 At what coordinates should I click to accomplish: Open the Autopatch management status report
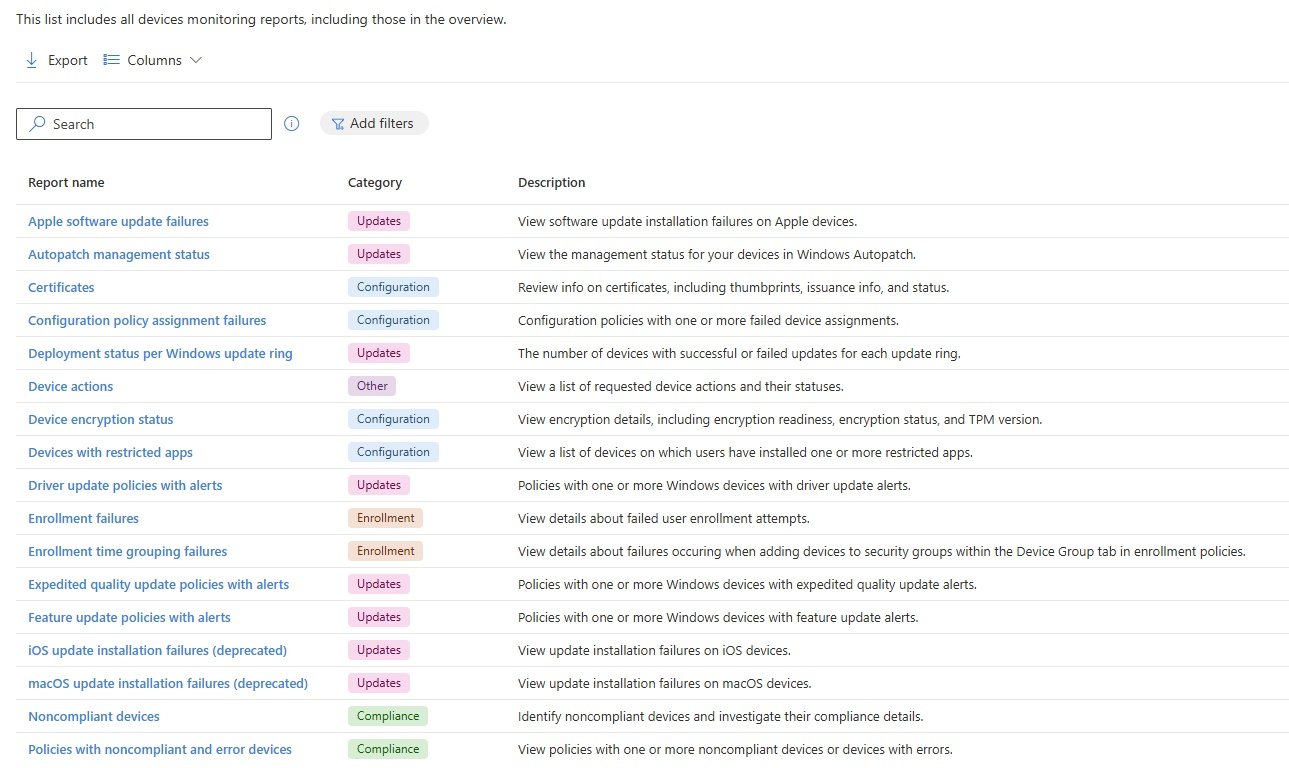(x=119, y=254)
